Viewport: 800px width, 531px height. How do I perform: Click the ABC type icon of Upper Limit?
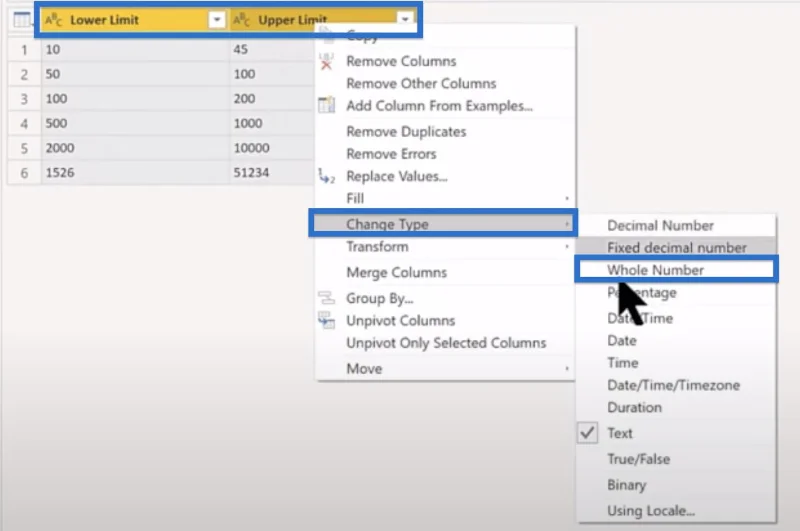(x=241, y=20)
